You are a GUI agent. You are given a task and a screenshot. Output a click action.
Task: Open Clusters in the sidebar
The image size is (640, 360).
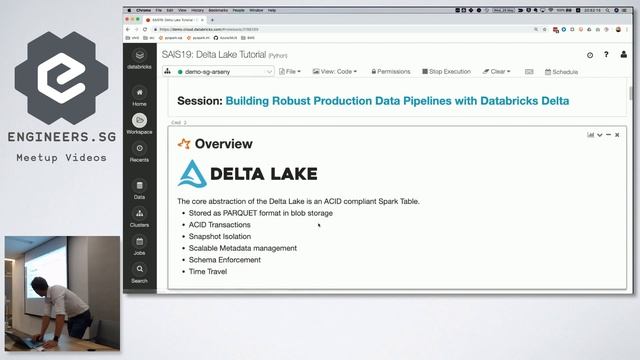pyautogui.click(x=139, y=218)
